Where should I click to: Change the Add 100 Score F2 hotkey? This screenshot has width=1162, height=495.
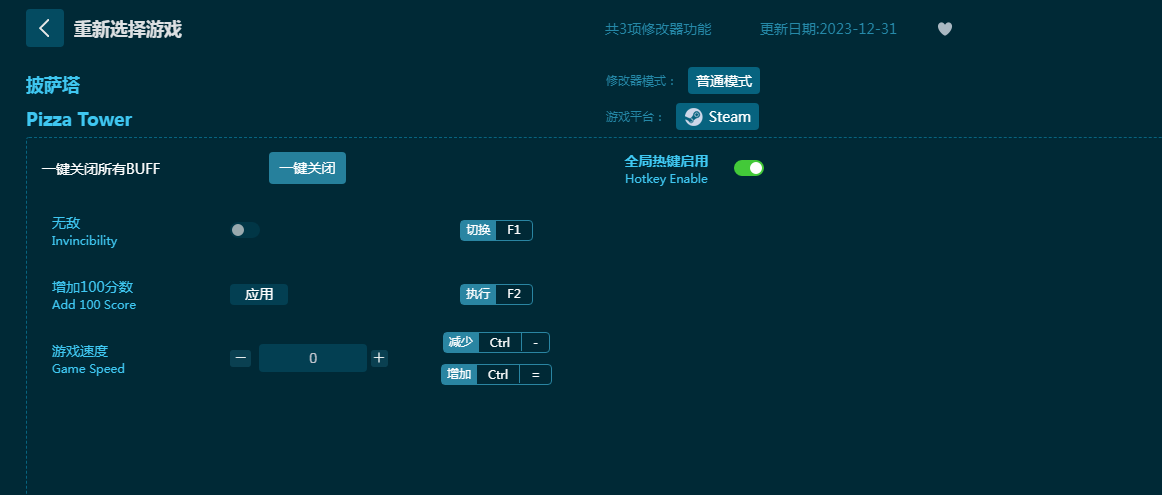(514, 294)
